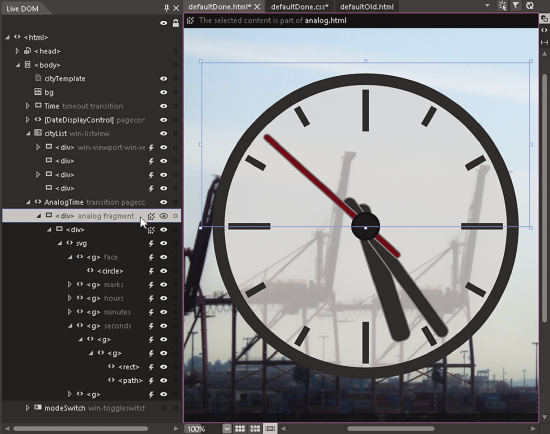Hide the AnalogTime element
This screenshot has width=550, height=434.
[163, 202]
